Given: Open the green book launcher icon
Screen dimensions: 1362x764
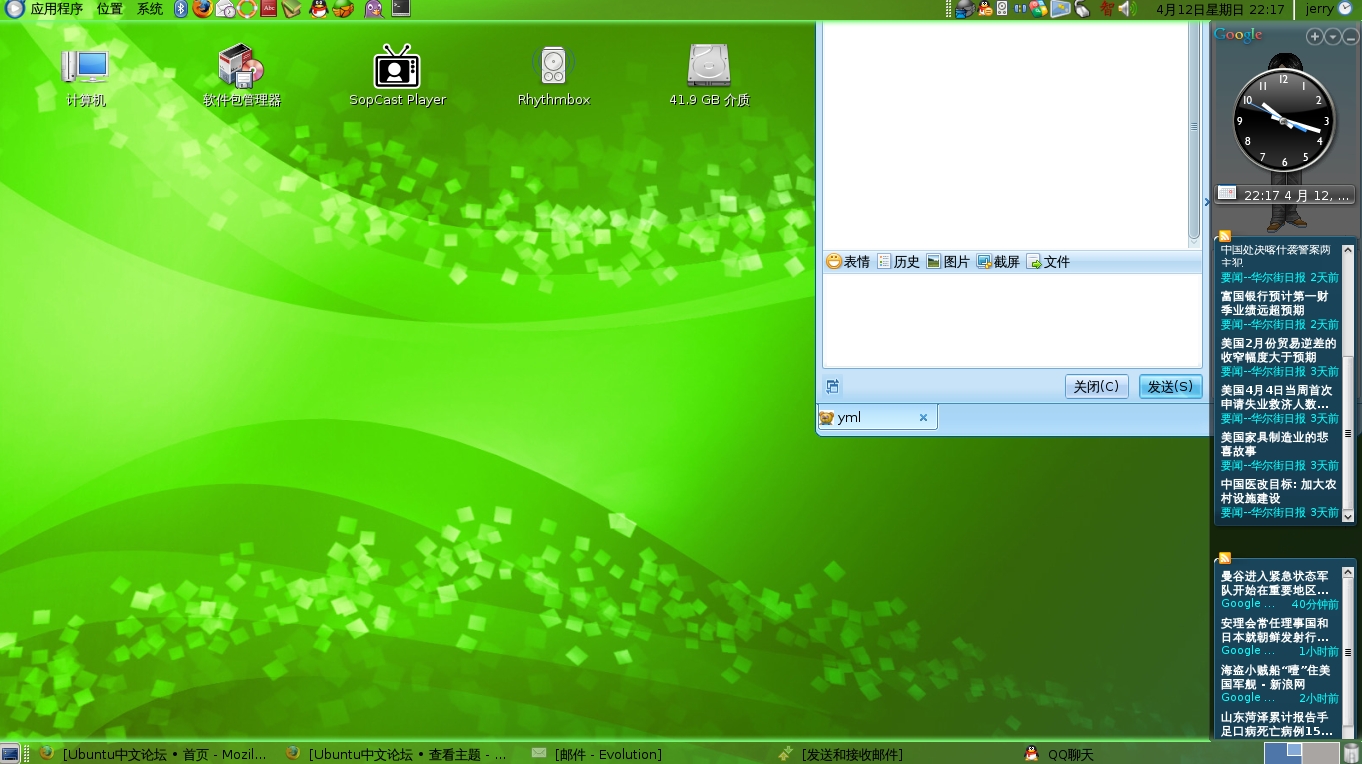Looking at the screenshot, I should click(x=291, y=9).
